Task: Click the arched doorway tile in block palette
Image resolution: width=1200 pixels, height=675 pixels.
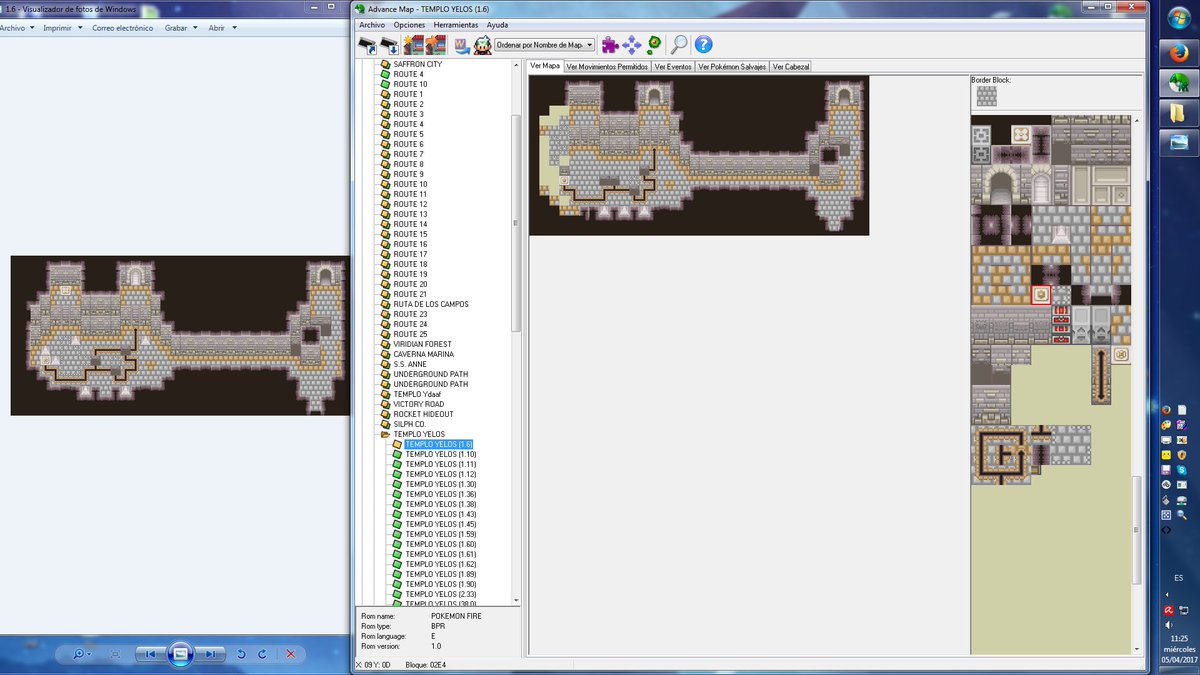Action: pyautogui.click(x=1001, y=185)
